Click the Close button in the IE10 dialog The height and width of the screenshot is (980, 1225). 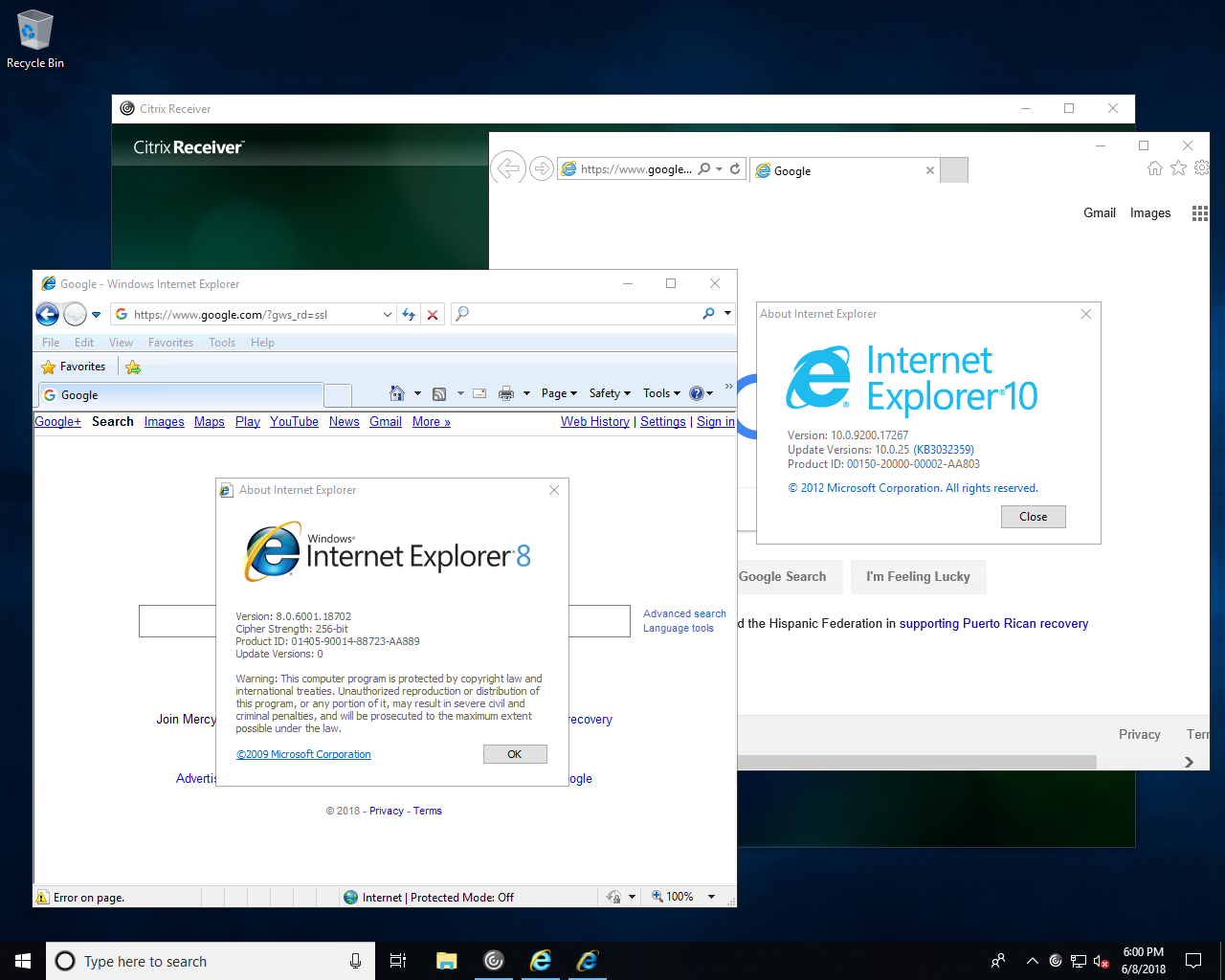[x=1033, y=516]
